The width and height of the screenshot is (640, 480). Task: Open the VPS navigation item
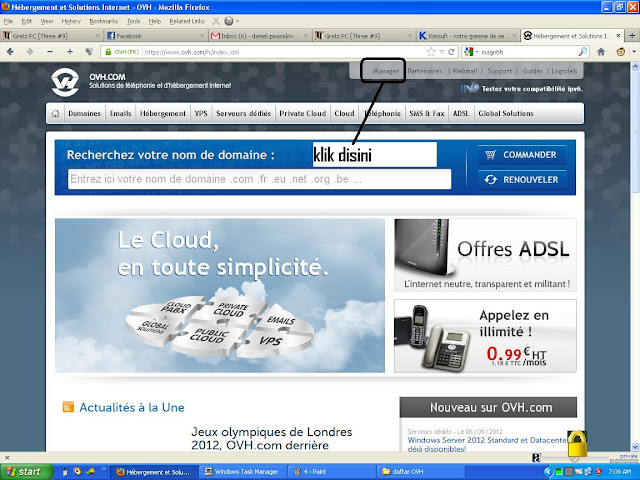[x=201, y=113]
